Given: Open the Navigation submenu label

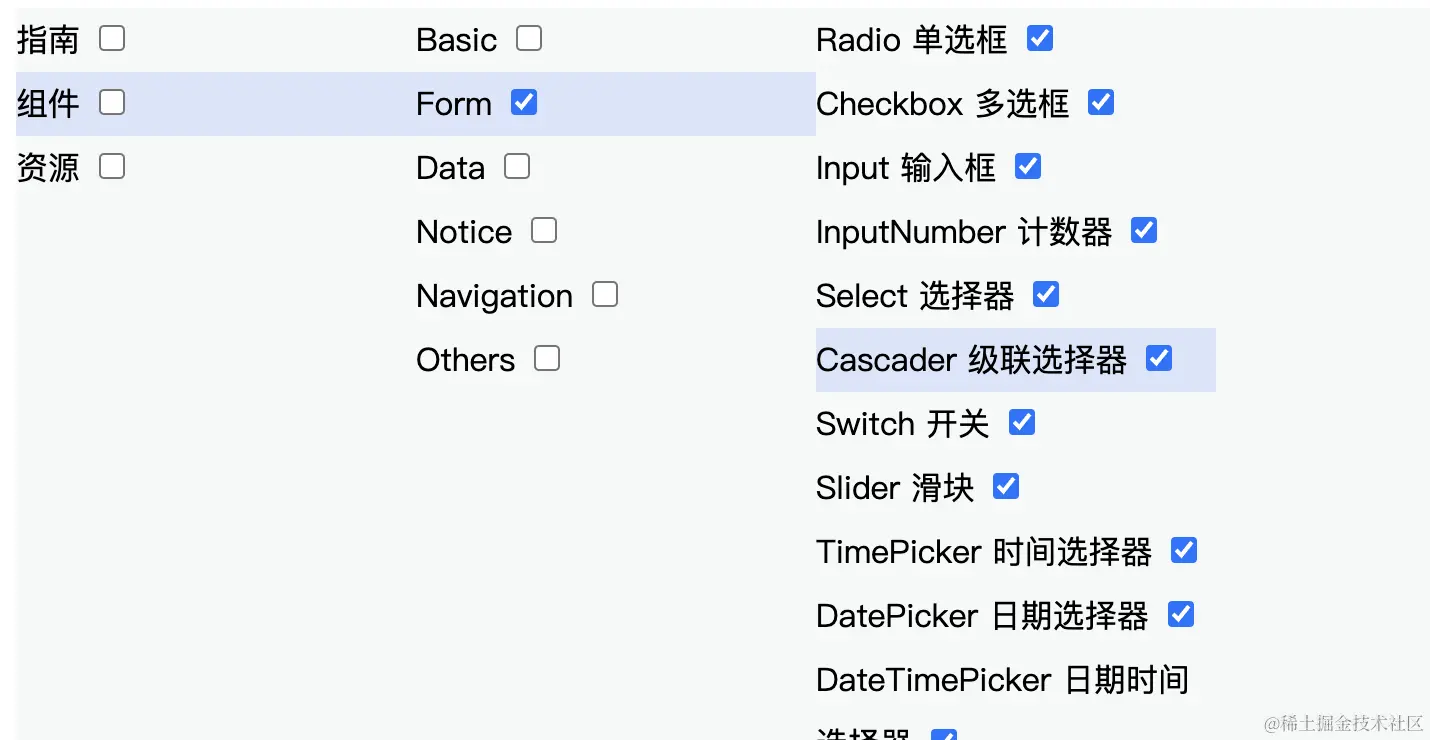Looking at the screenshot, I should point(494,296).
